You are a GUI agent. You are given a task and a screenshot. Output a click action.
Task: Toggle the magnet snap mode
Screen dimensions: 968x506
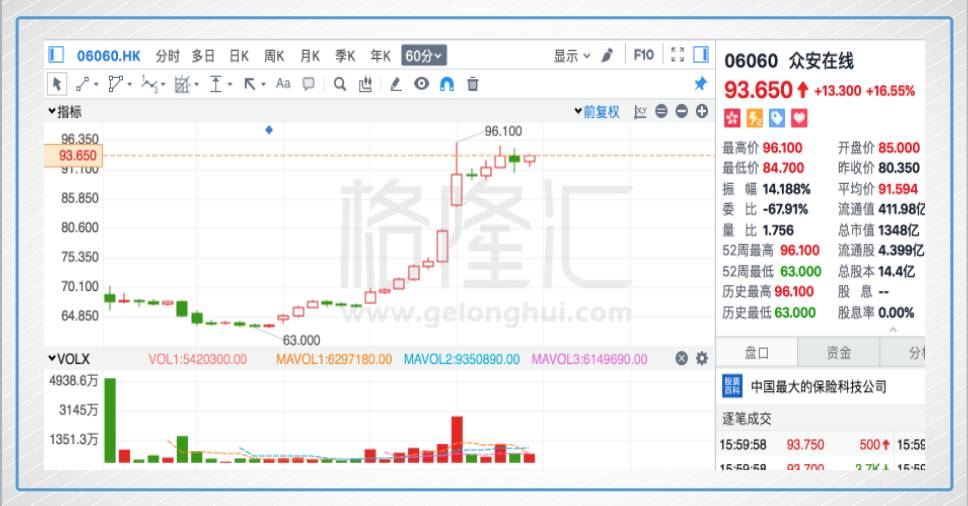coord(447,84)
